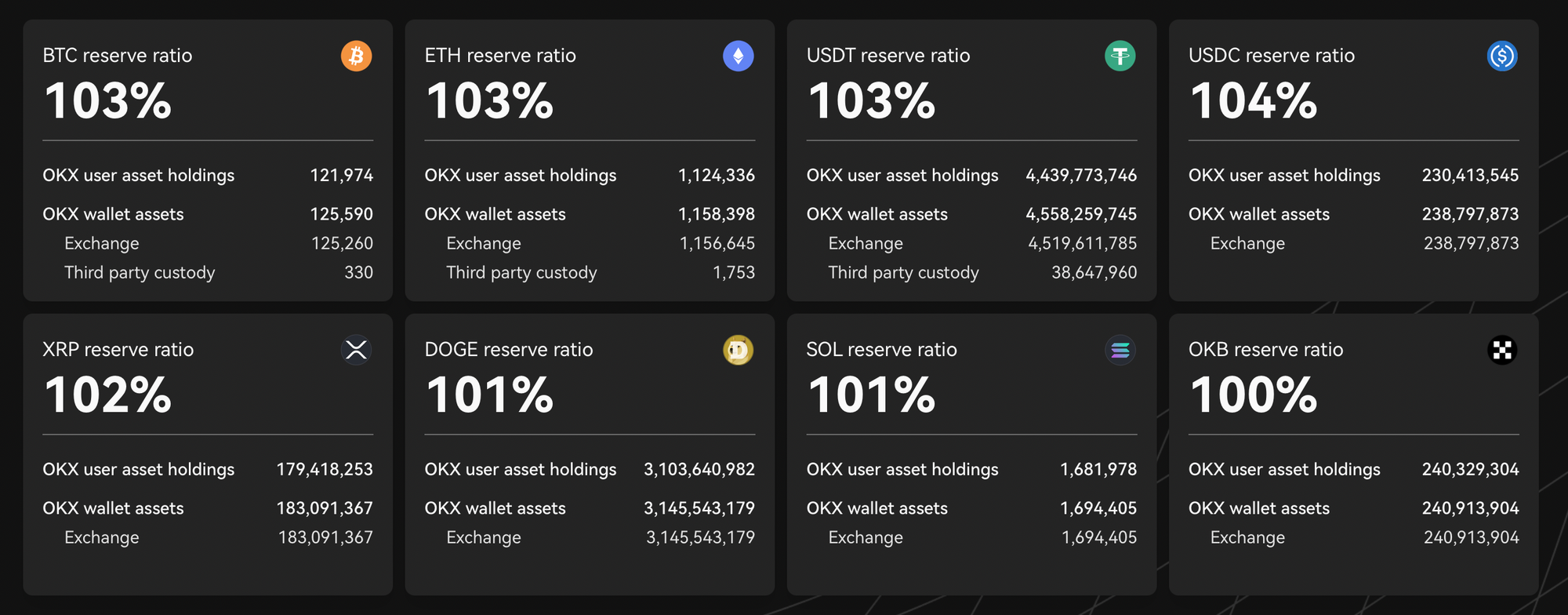The width and height of the screenshot is (1568, 615).
Task: Click OKX wallet assets label in USDC card
Action: click(1259, 214)
